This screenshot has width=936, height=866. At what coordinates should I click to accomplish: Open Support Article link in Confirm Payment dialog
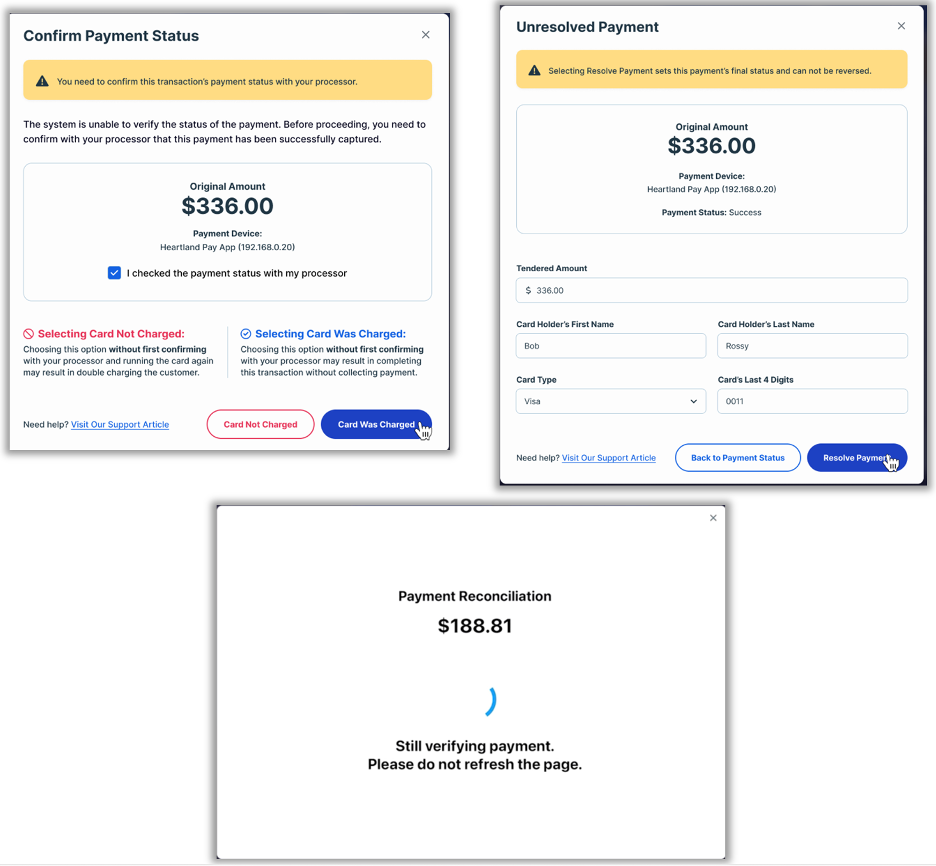pos(120,425)
